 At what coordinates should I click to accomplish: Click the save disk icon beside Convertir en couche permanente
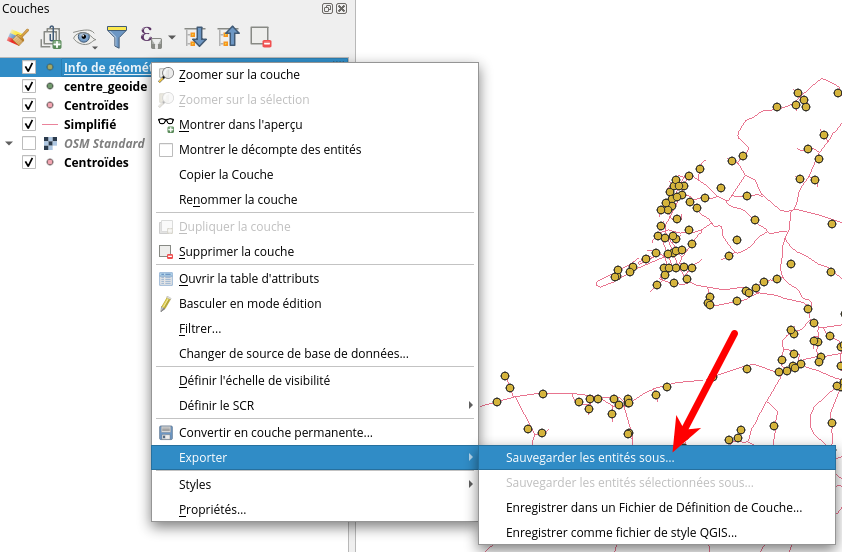[166, 433]
